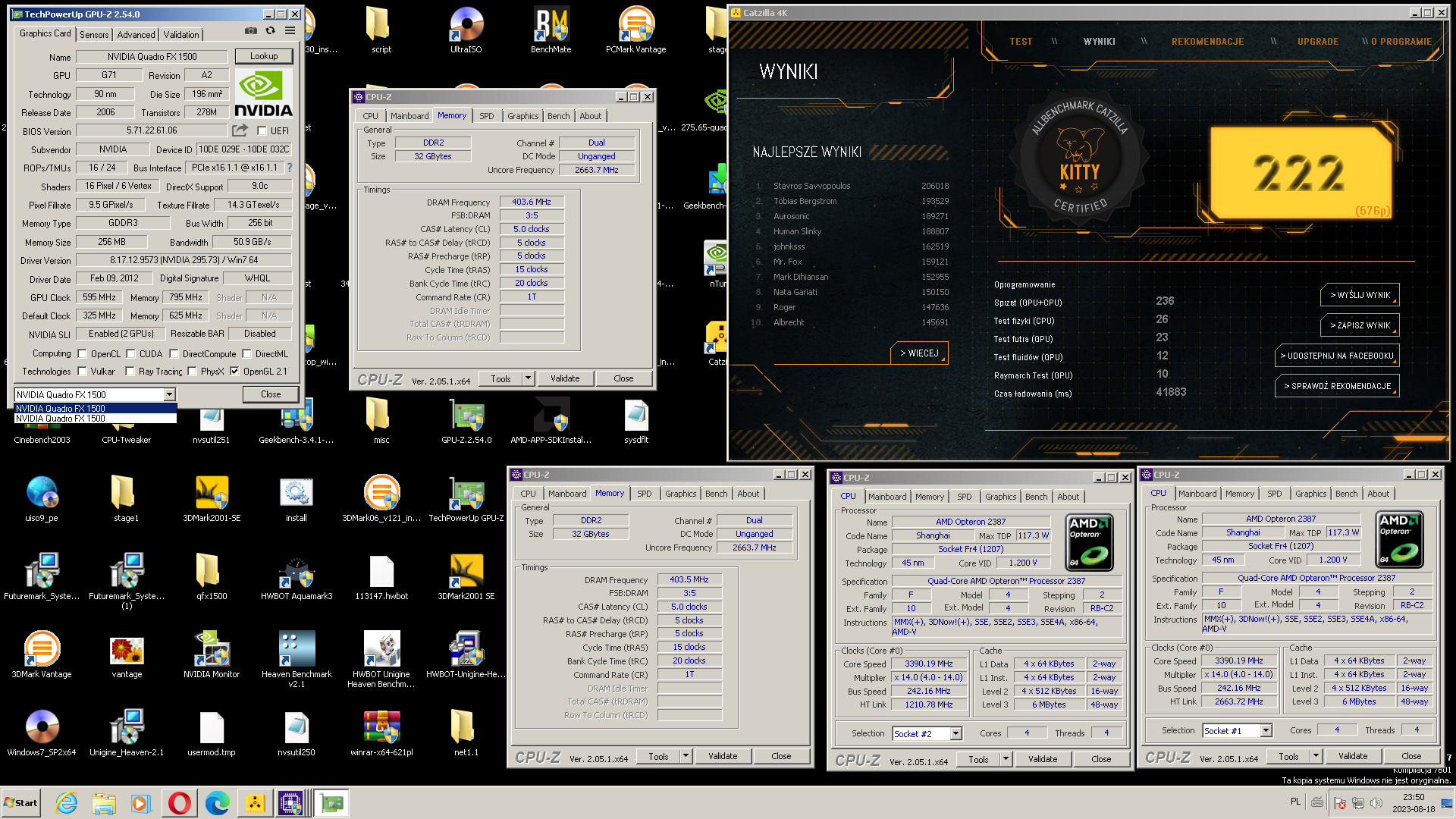Toggle DirectML checkbox

(x=246, y=353)
